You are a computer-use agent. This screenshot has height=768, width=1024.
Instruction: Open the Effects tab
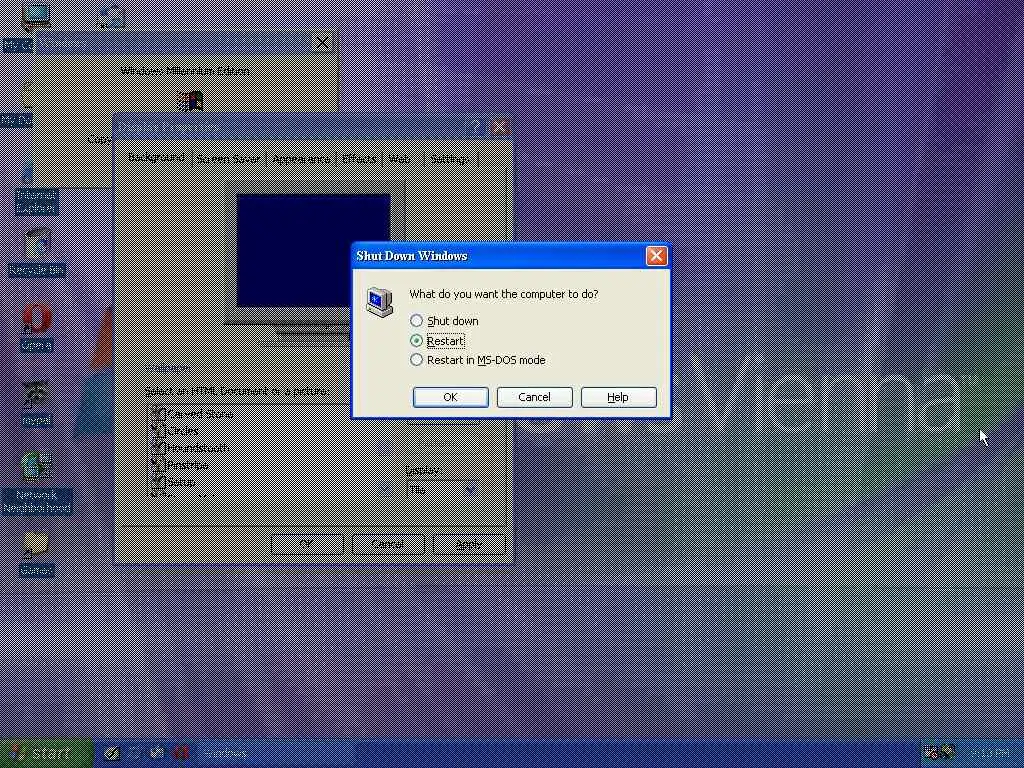pos(359,159)
